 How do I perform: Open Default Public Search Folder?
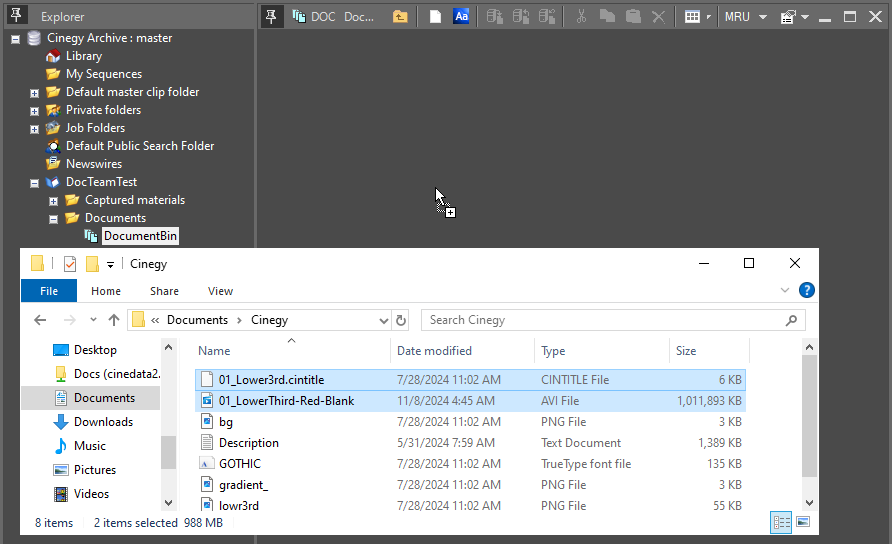(139, 146)
